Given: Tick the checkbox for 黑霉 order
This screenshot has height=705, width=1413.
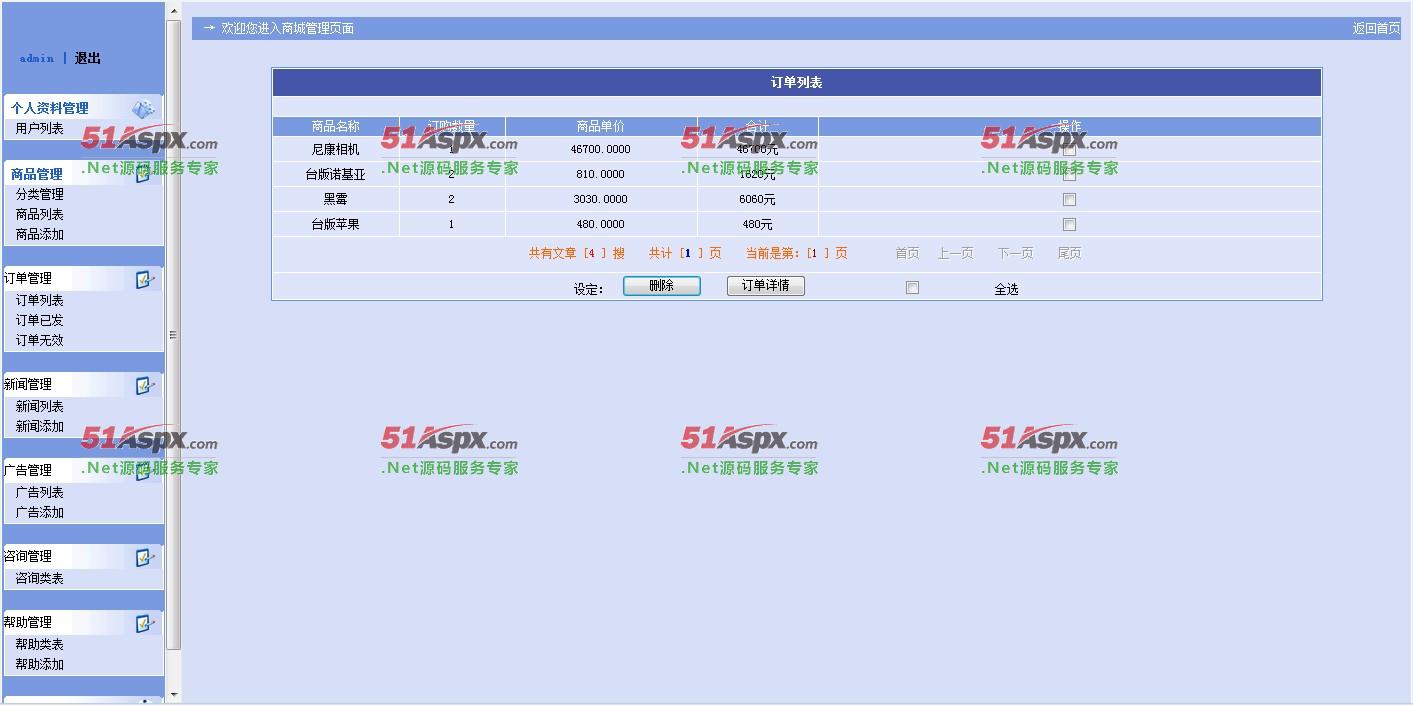Looking at the screenshot, I should click(x=1069, y=199).
